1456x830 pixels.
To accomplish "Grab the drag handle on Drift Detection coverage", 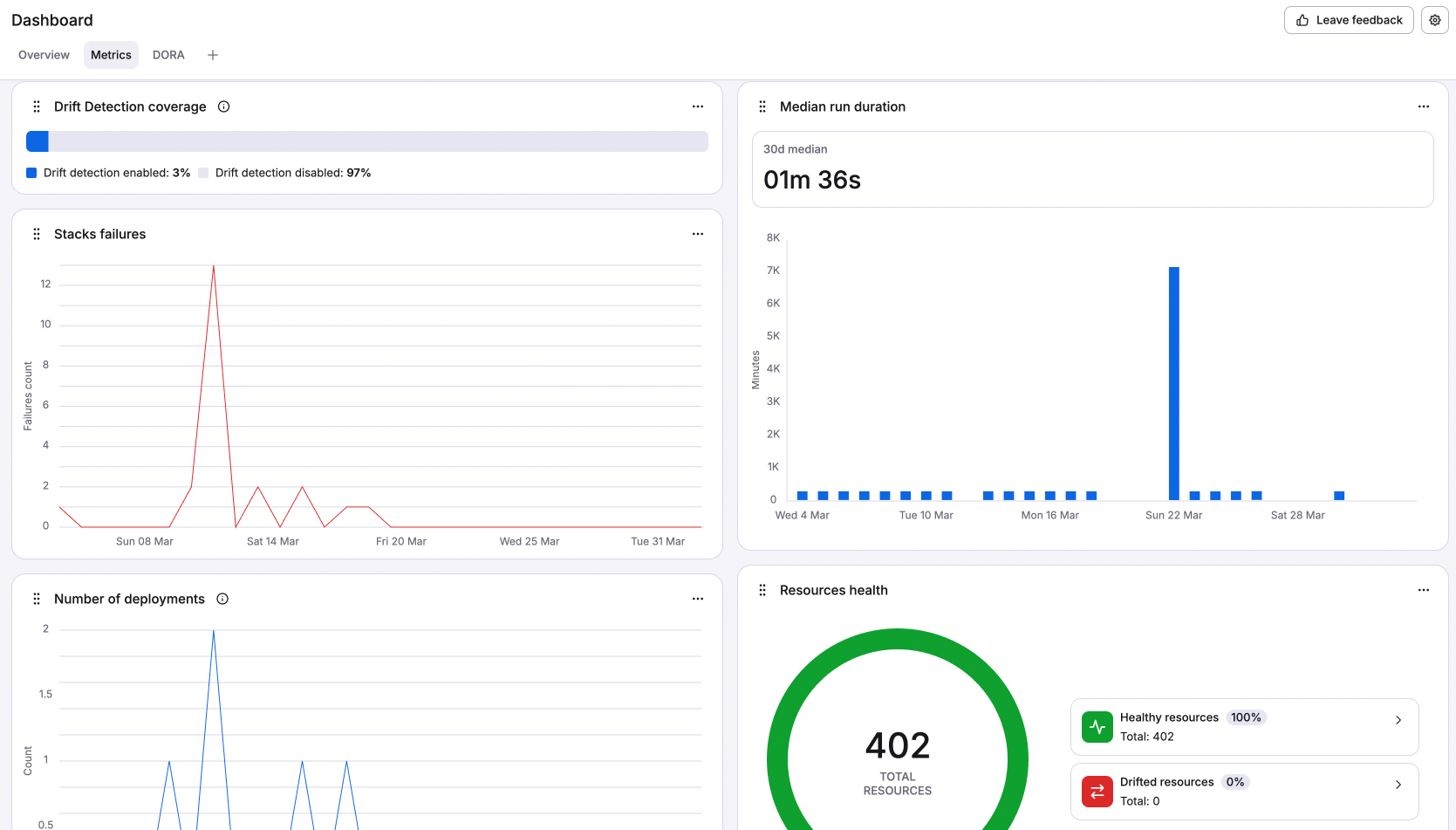I will pyautogui.click(x=36, y=106).
